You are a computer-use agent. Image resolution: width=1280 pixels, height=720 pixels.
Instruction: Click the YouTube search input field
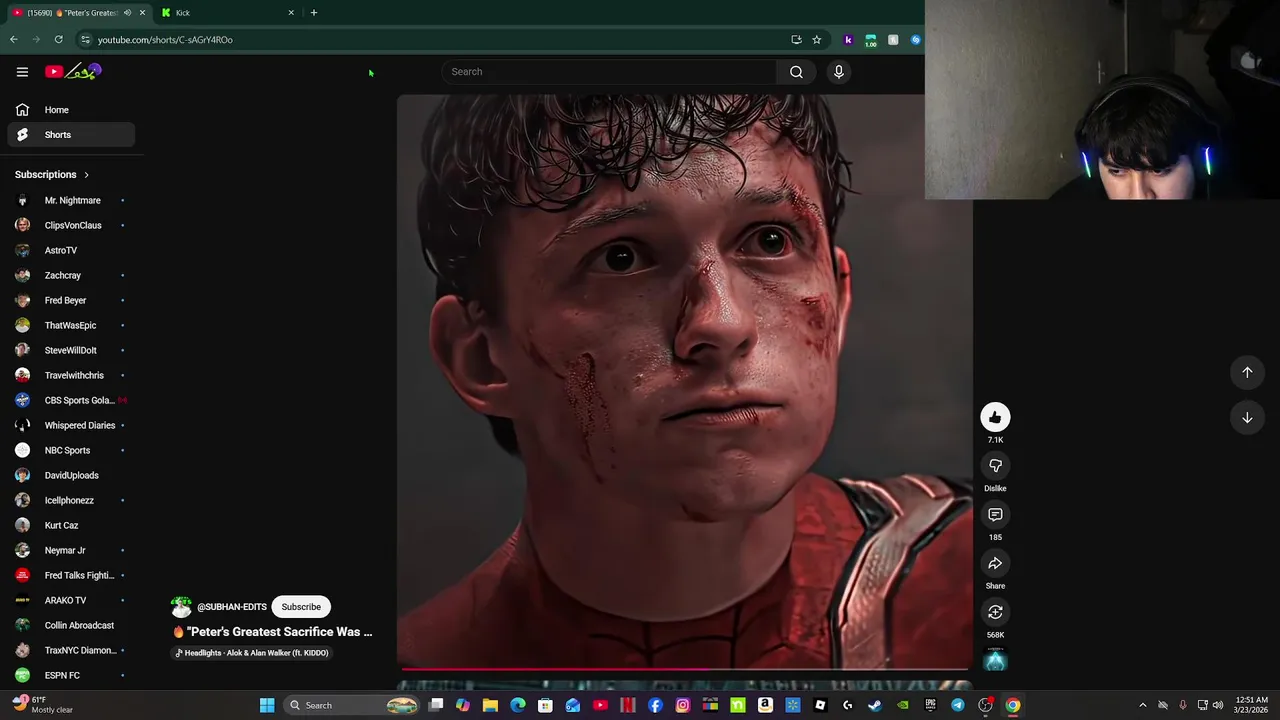pyautogui.click(x=609, y=72)
